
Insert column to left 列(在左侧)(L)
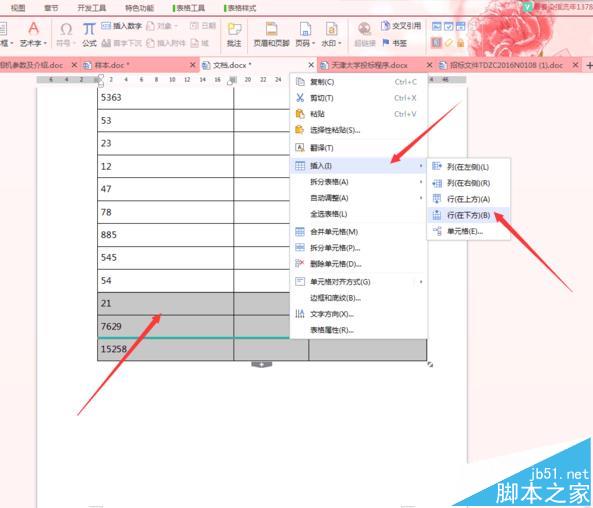(469, 167)
